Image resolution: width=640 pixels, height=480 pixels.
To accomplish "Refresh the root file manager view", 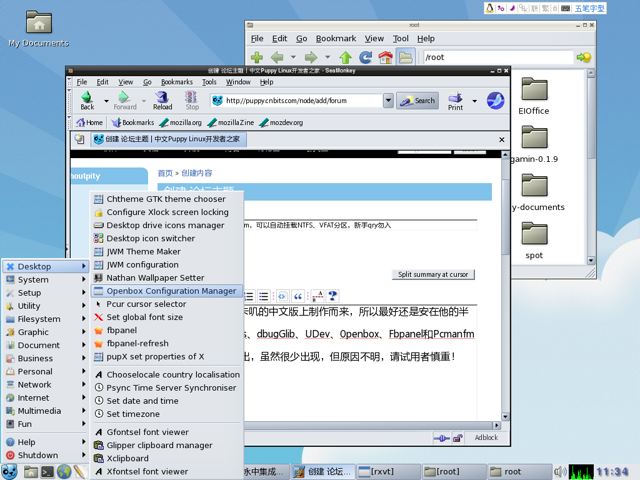I will (x=365, y=58).
